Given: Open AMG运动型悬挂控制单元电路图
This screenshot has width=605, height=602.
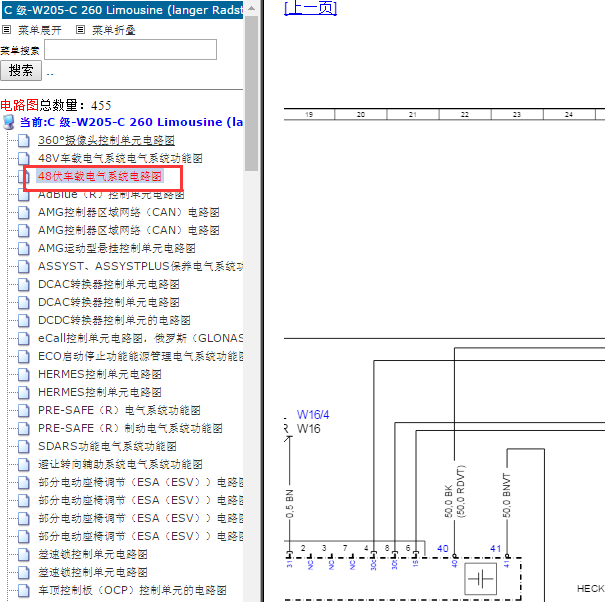Looking at the screenshot, I should coord(117,248).
